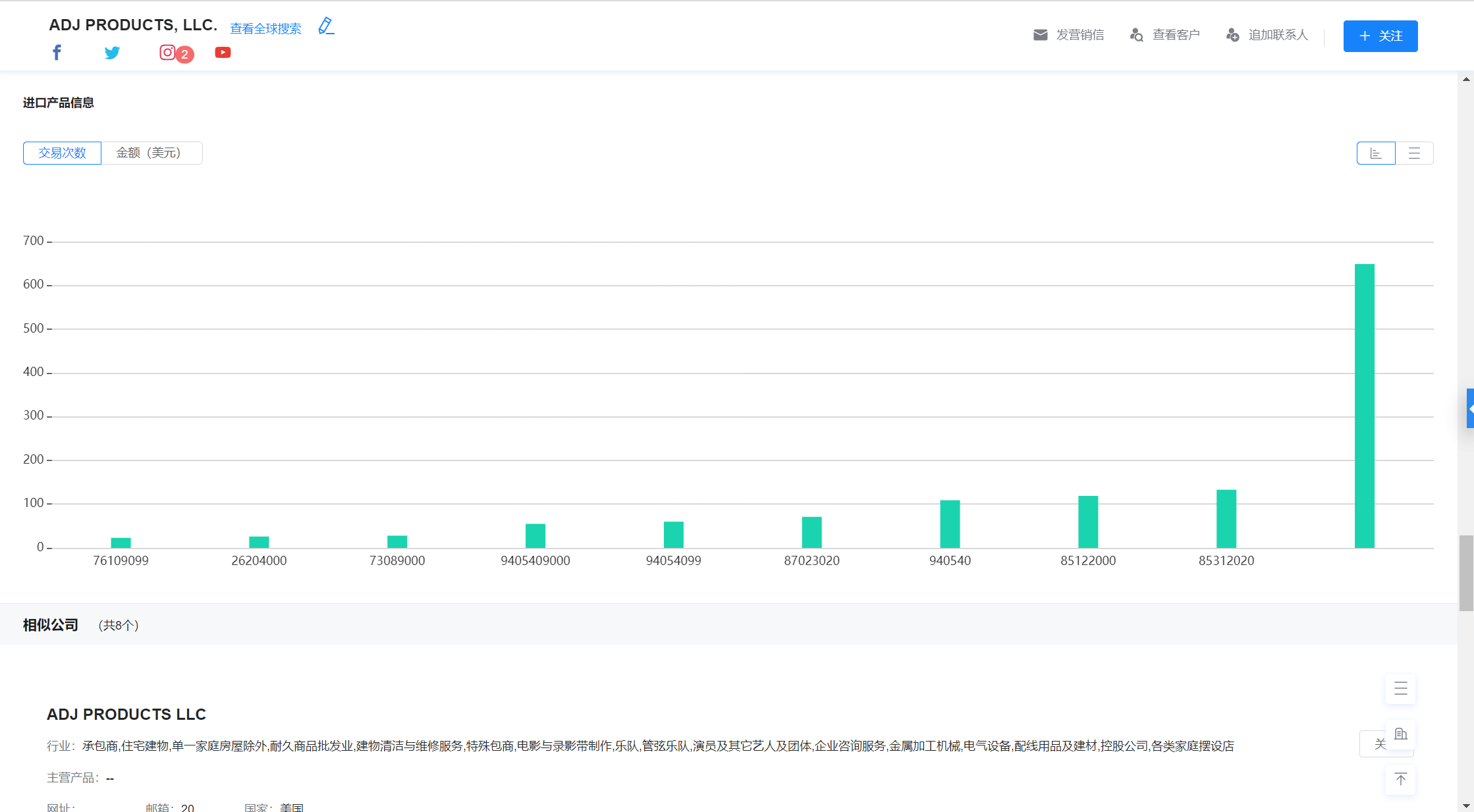This screenshot has width=1474, height=812.
Task: Open the Instagram social link
Action: click(167, 52)
